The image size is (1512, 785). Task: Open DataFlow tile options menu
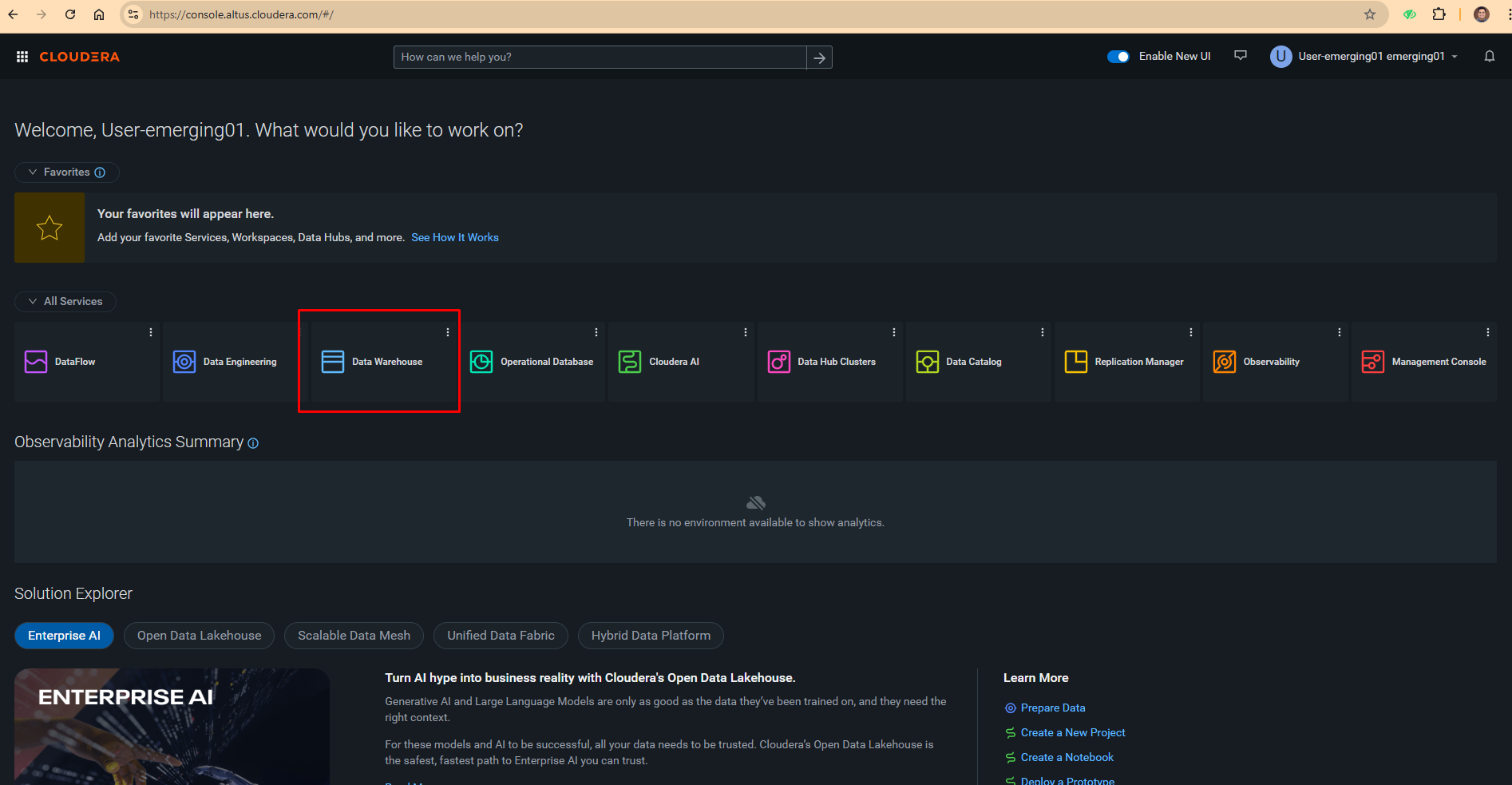151,332
